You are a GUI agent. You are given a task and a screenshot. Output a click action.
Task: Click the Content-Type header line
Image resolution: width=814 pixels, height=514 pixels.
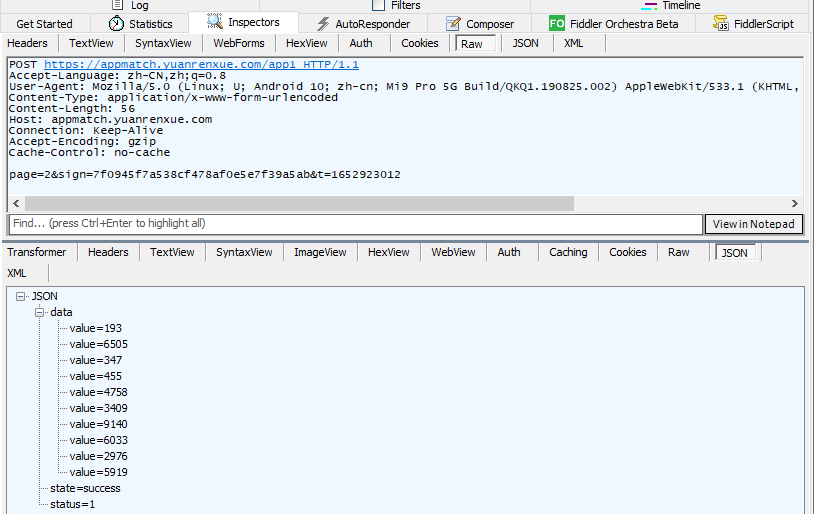click(173, 98)
